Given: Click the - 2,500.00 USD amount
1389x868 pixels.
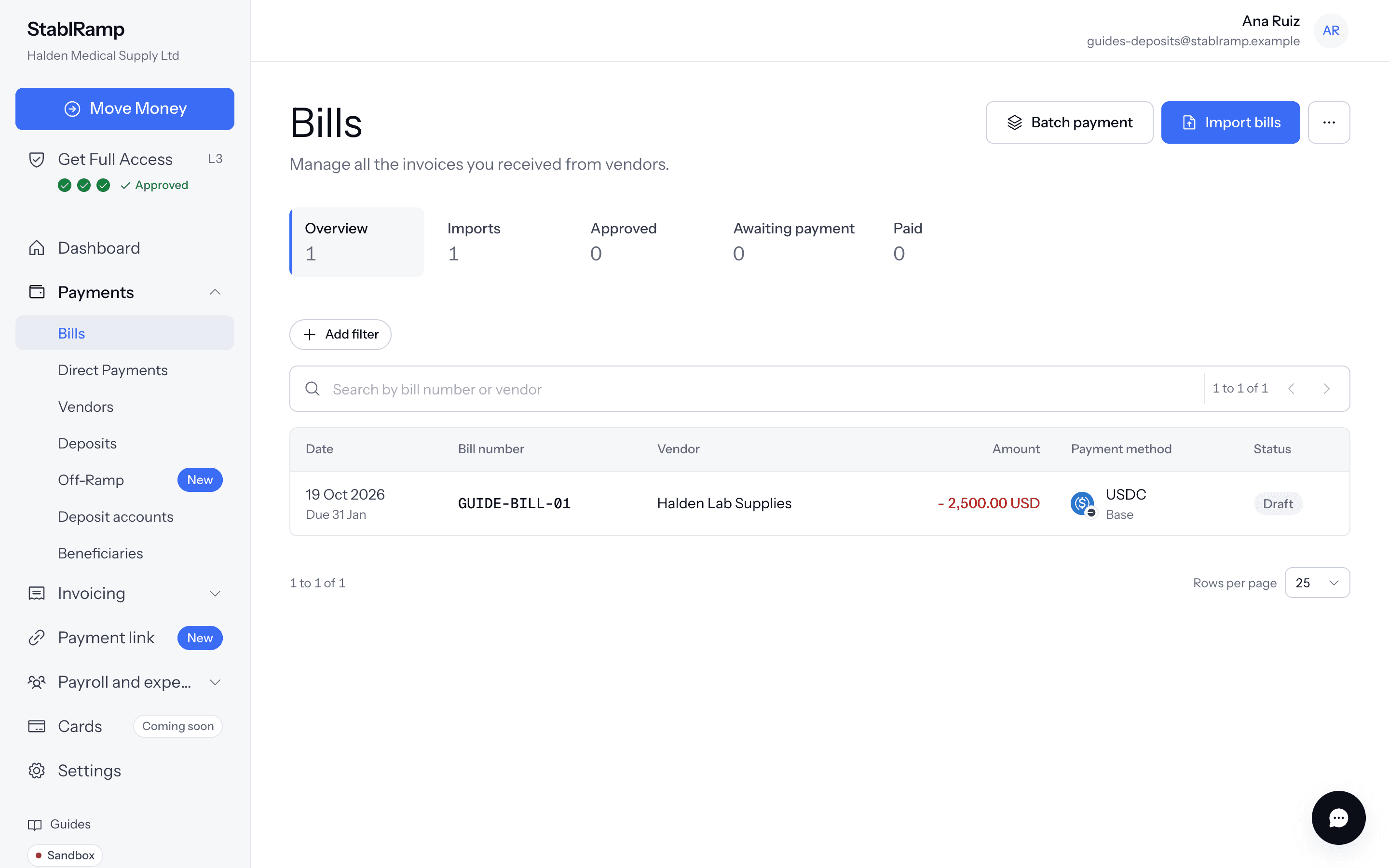Looking at the screenshot, I should 988,503.
